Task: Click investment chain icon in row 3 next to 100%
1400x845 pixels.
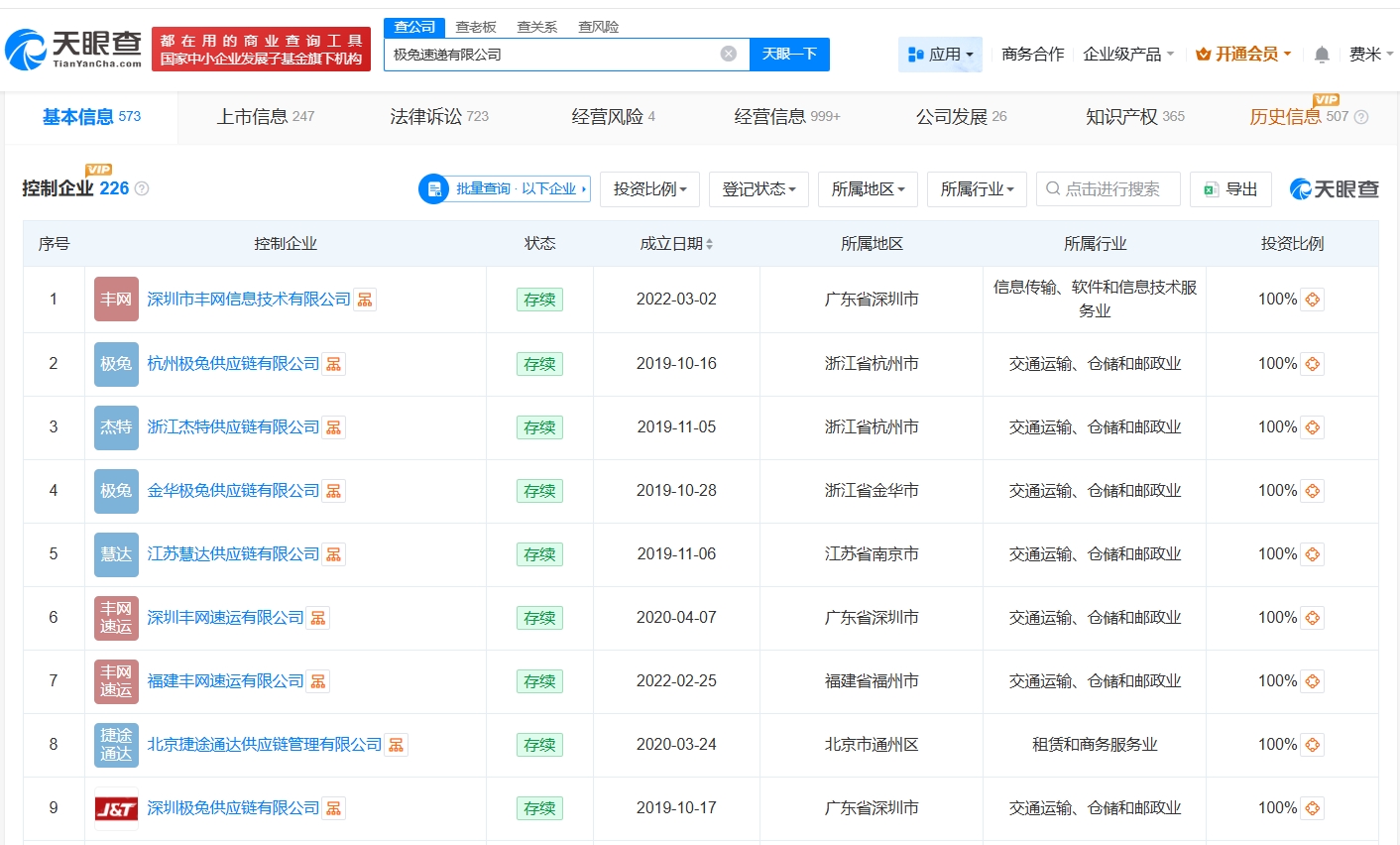Action: 1313,427
